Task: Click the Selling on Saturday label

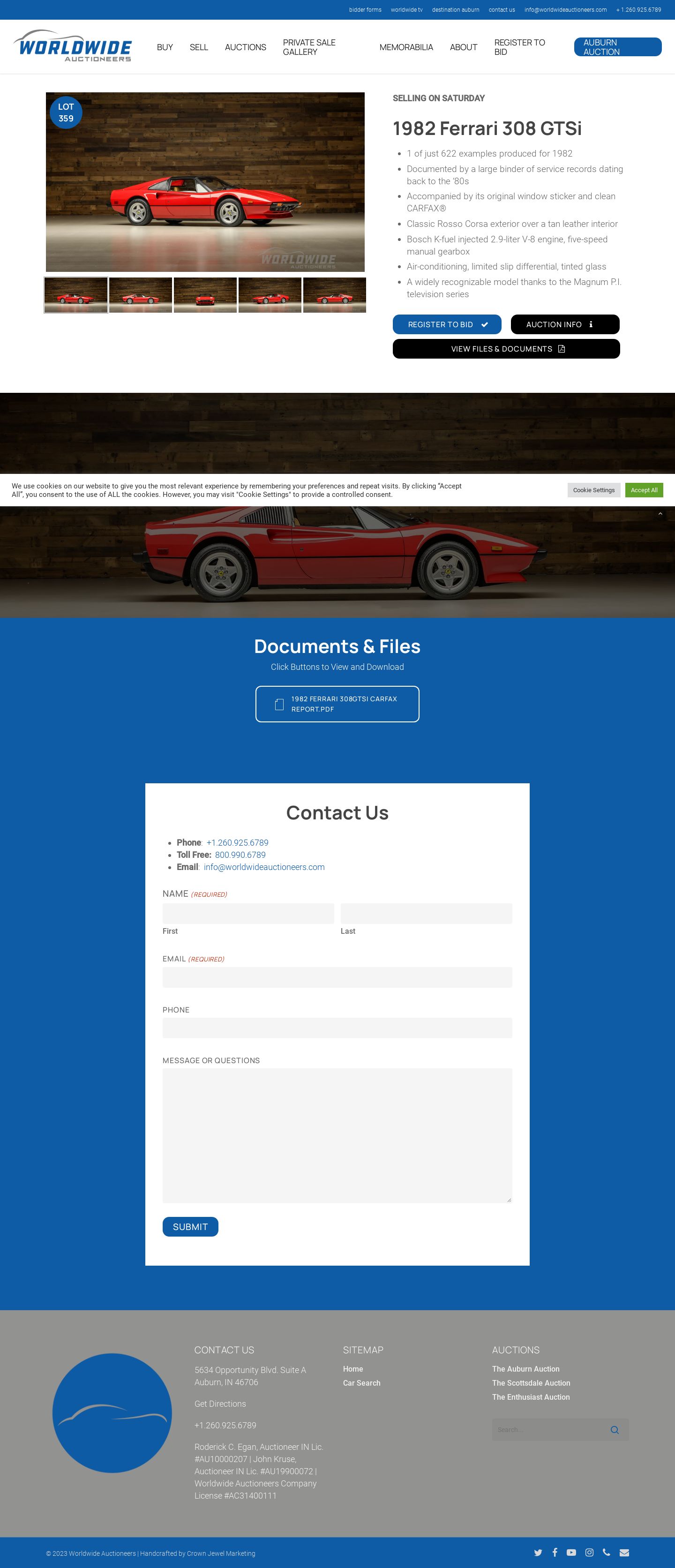Action: (438, 98)
